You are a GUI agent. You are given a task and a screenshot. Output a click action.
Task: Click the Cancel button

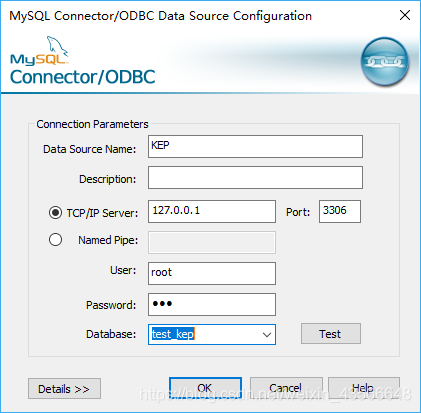pyautogui.click(x=286, y=388)
